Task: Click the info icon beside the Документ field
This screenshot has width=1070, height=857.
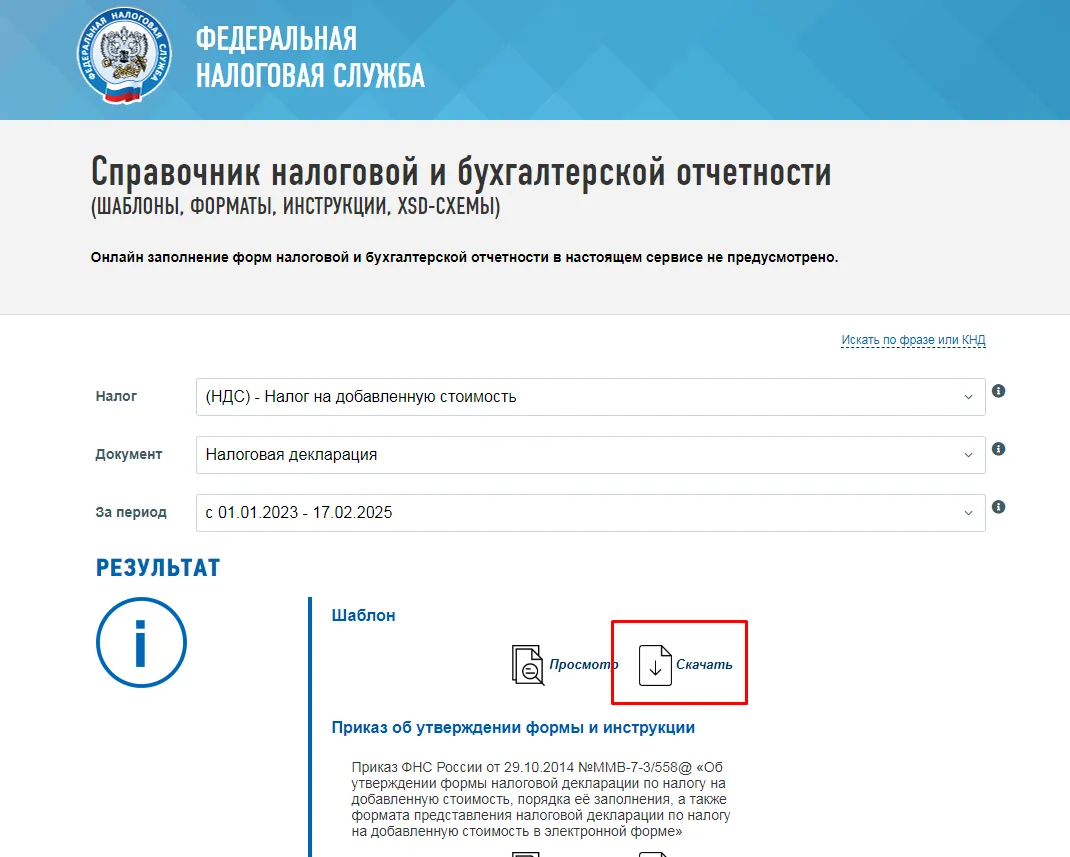Action: [x=998, y=449]
